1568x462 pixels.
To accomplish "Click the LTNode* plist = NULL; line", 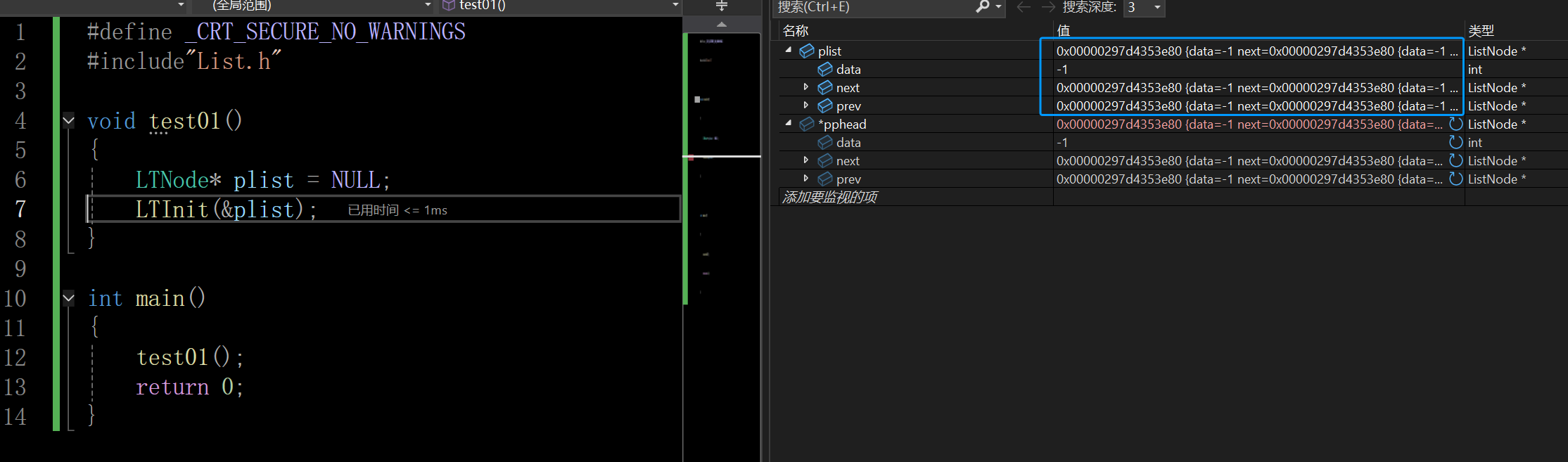I will point(263,180).
